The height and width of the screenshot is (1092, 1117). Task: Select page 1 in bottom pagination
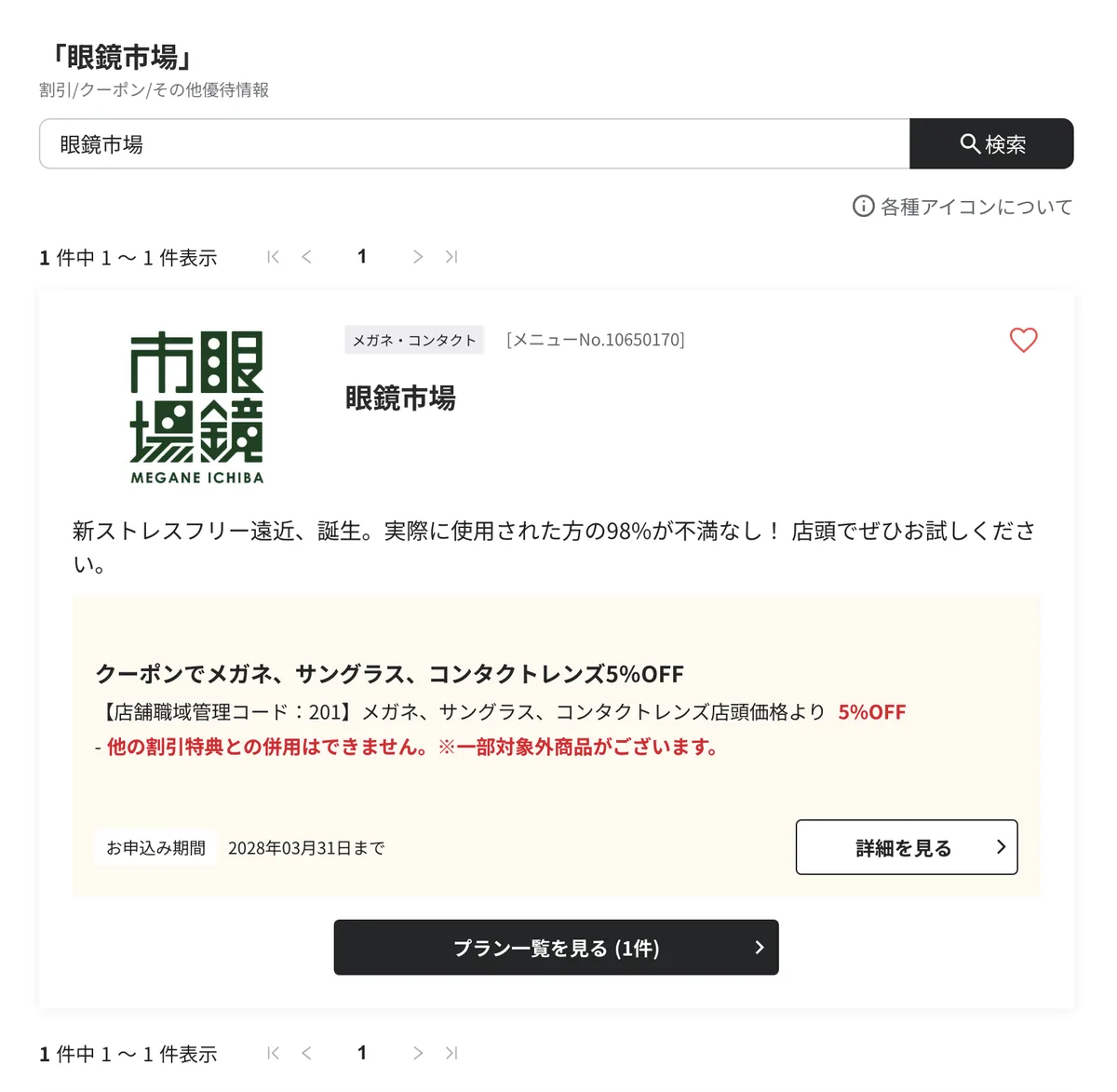pyautogui.click(x=362, y=1053)
